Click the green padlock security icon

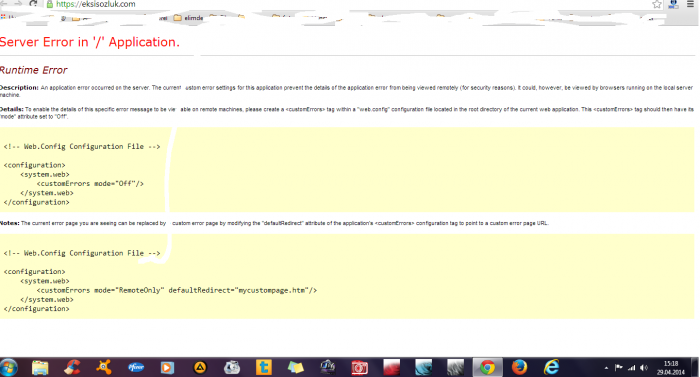50,4
